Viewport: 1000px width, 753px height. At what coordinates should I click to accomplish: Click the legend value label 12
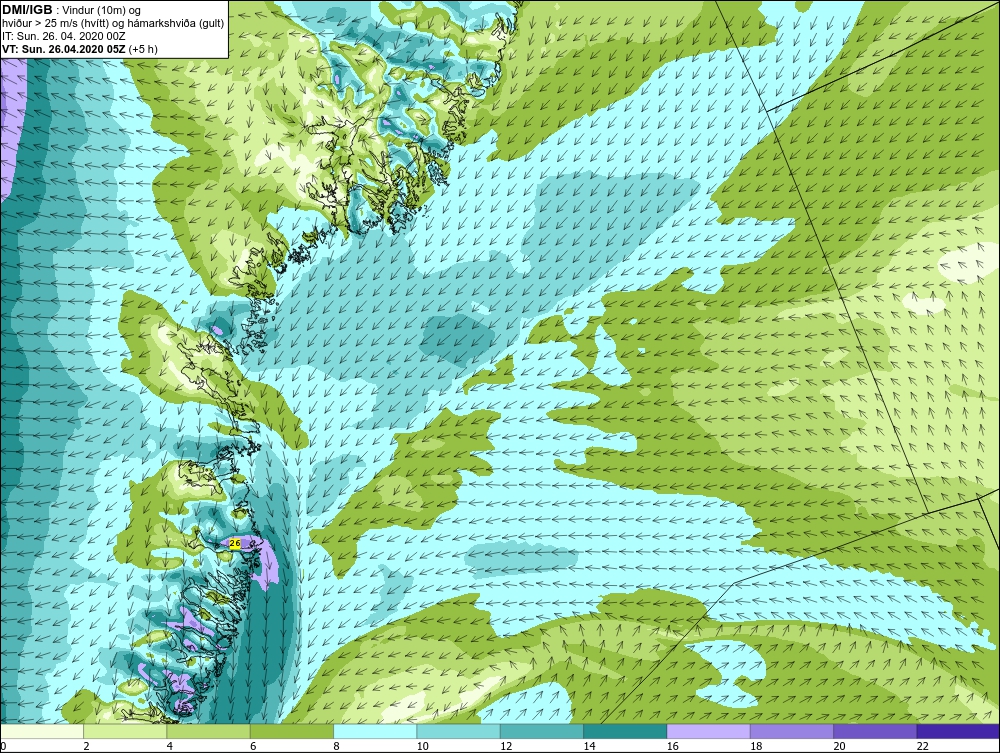point(506,746)
